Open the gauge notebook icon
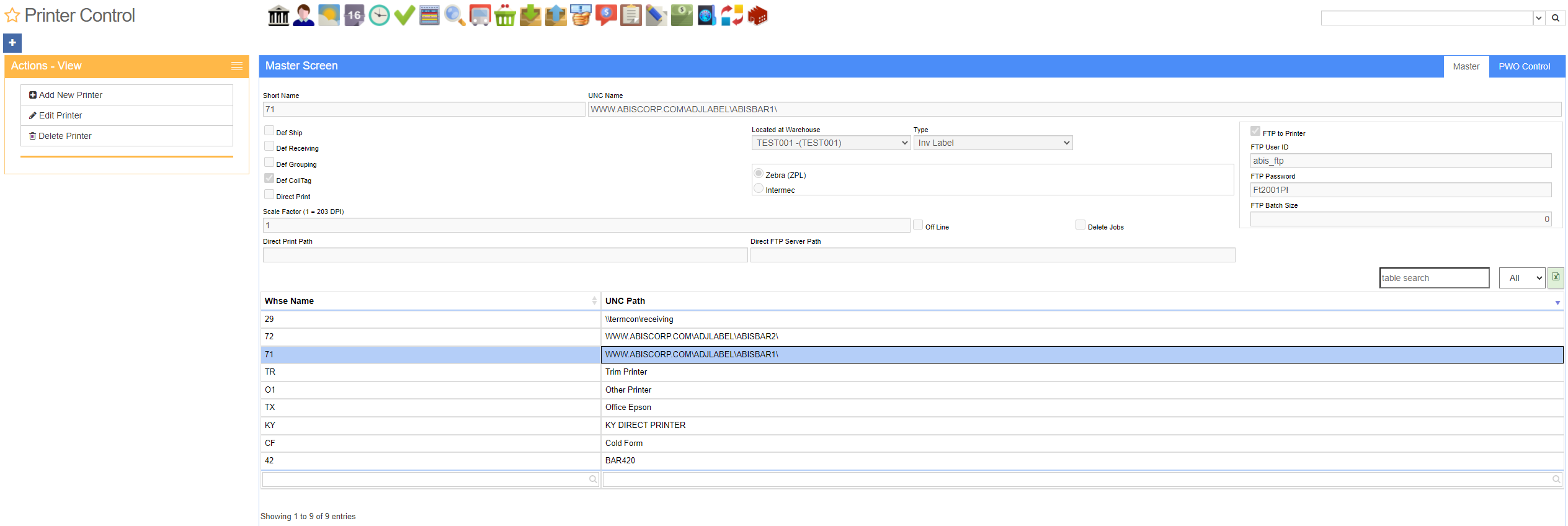 [707, 16]
